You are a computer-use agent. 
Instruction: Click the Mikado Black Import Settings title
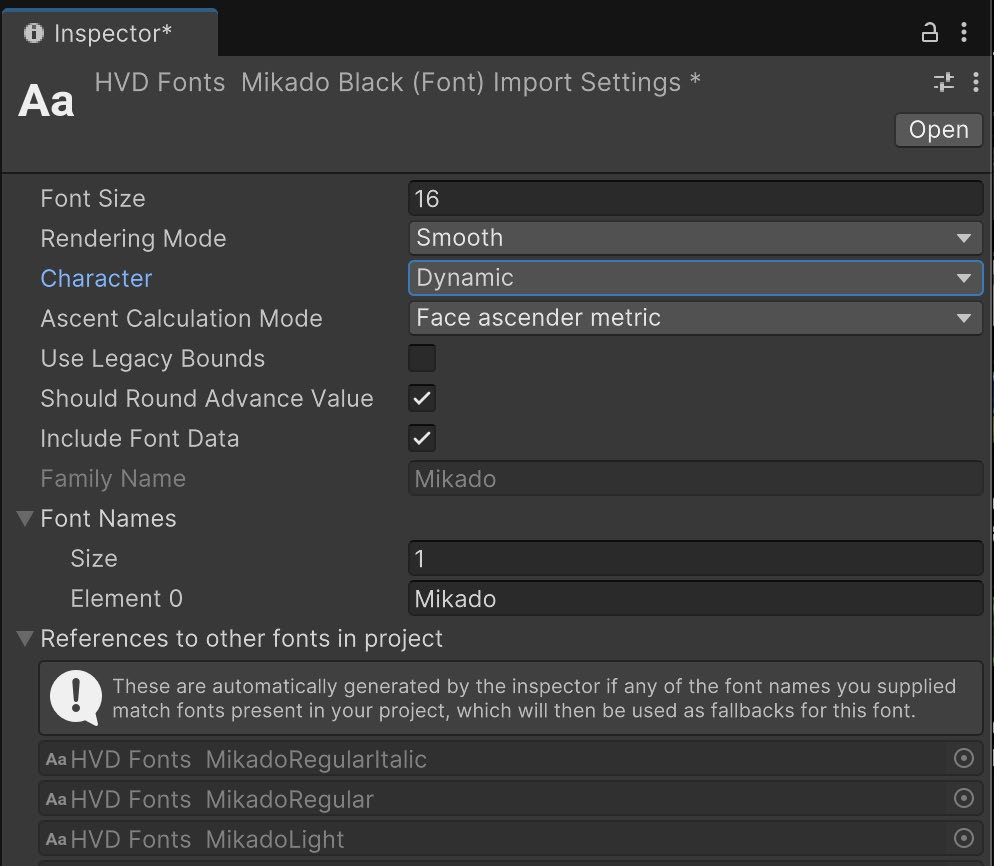click(397, 82)
